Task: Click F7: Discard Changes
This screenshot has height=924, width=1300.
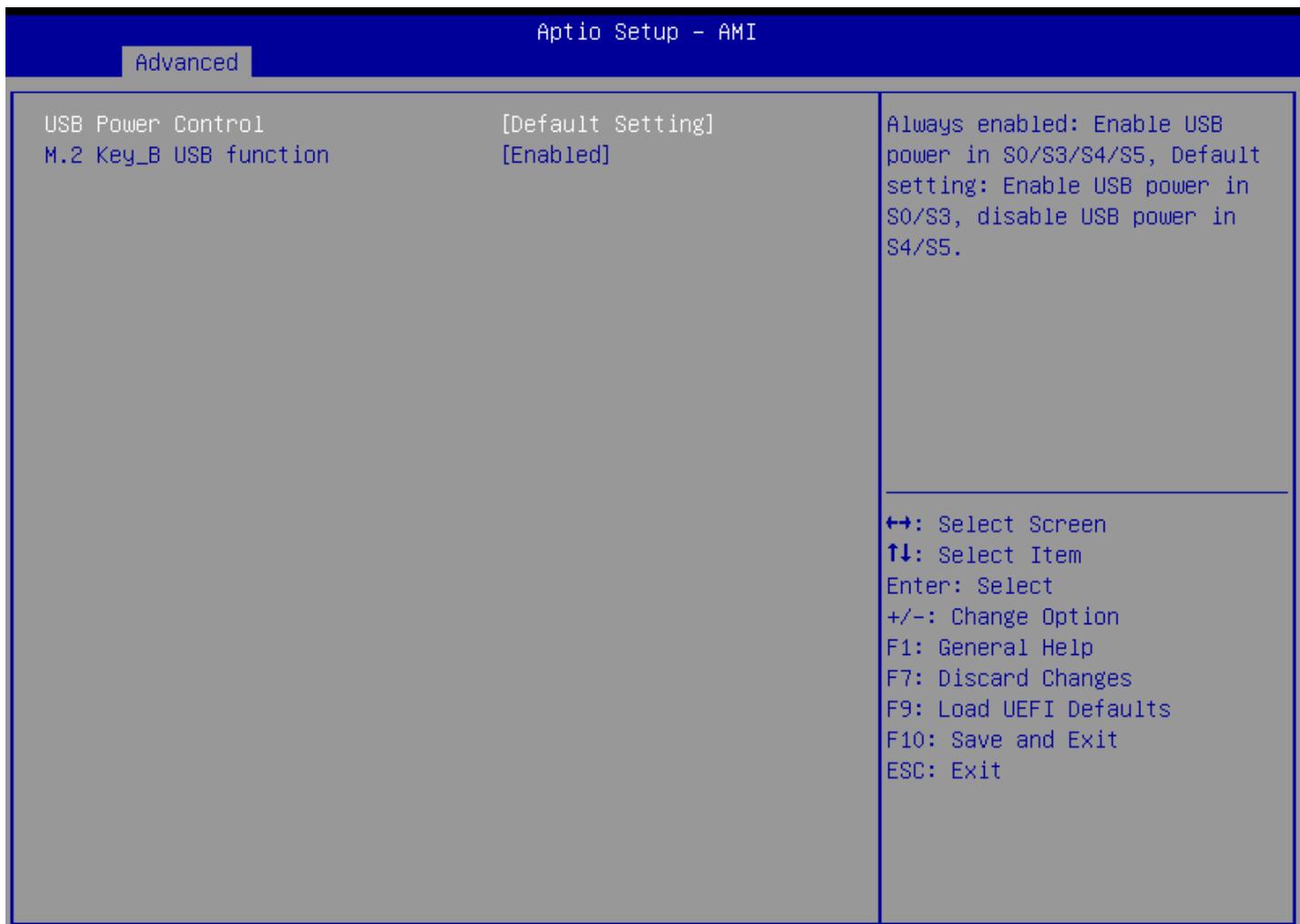Action: (x=1009, y=679)
